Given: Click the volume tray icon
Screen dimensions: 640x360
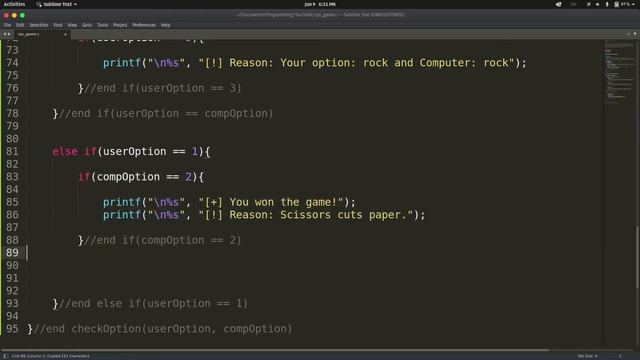Looking at the screenshot, I should pos(598,4).
